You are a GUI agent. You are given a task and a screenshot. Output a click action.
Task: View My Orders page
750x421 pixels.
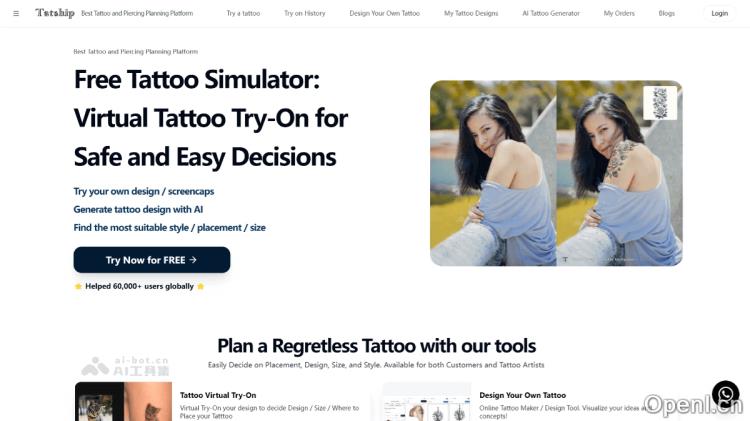[x=619, y=13]
